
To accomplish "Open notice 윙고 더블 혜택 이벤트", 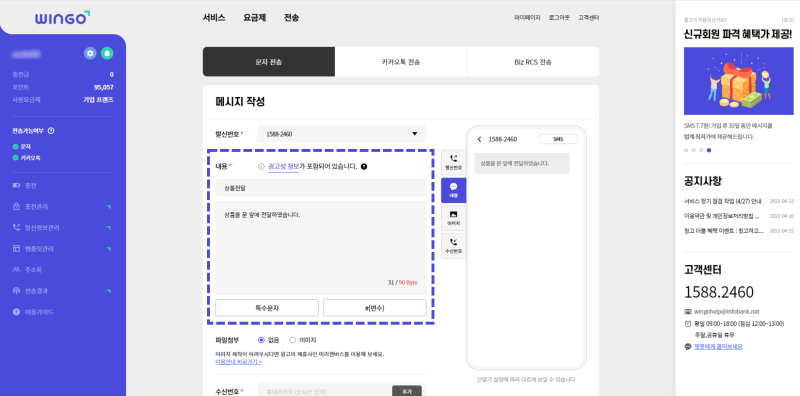I will pyautogui.click(x=723, y=231).
